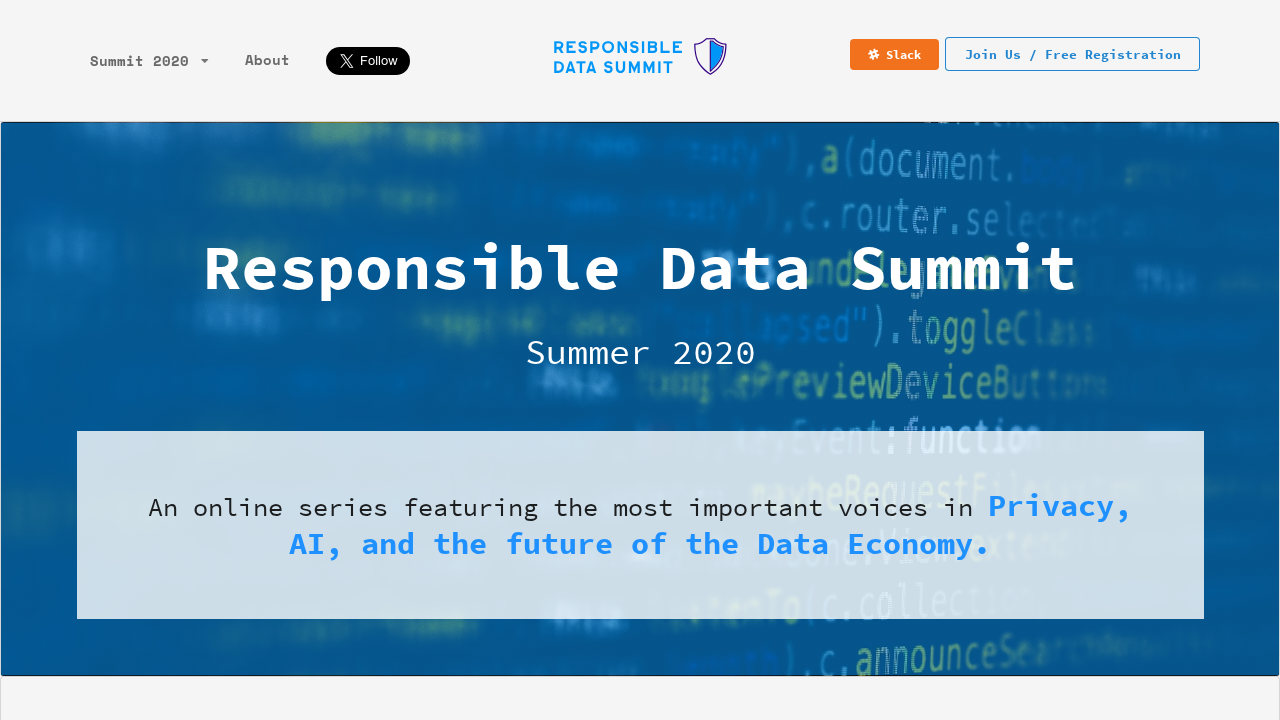Open the About page
This screenshot has width=1280, height=720.
[x=266, y=60]
